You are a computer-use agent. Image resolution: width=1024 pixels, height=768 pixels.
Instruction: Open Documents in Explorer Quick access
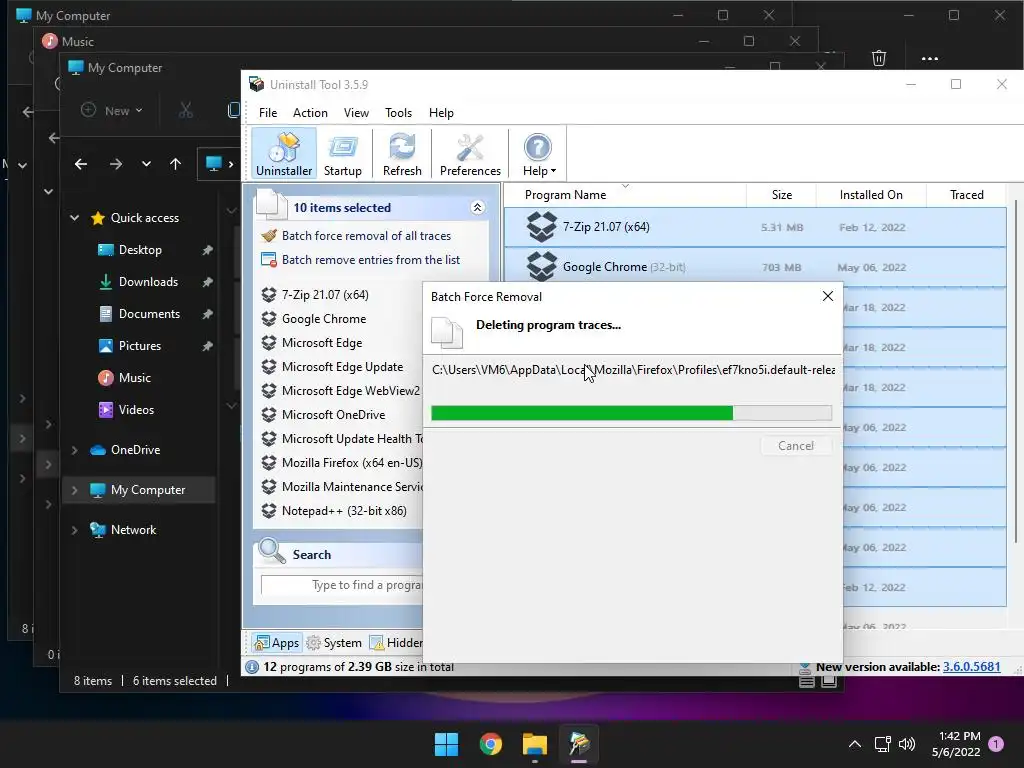[x=149, y=313]
